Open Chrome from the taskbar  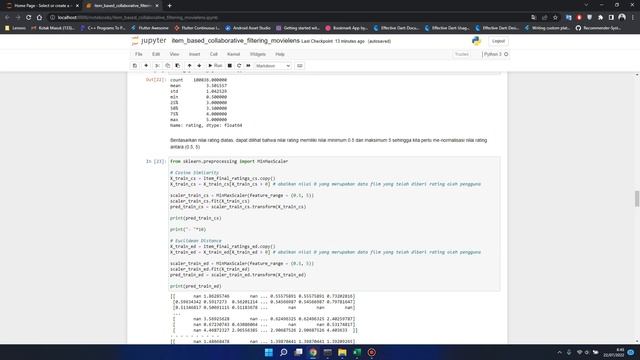click(x=313, y=352)
